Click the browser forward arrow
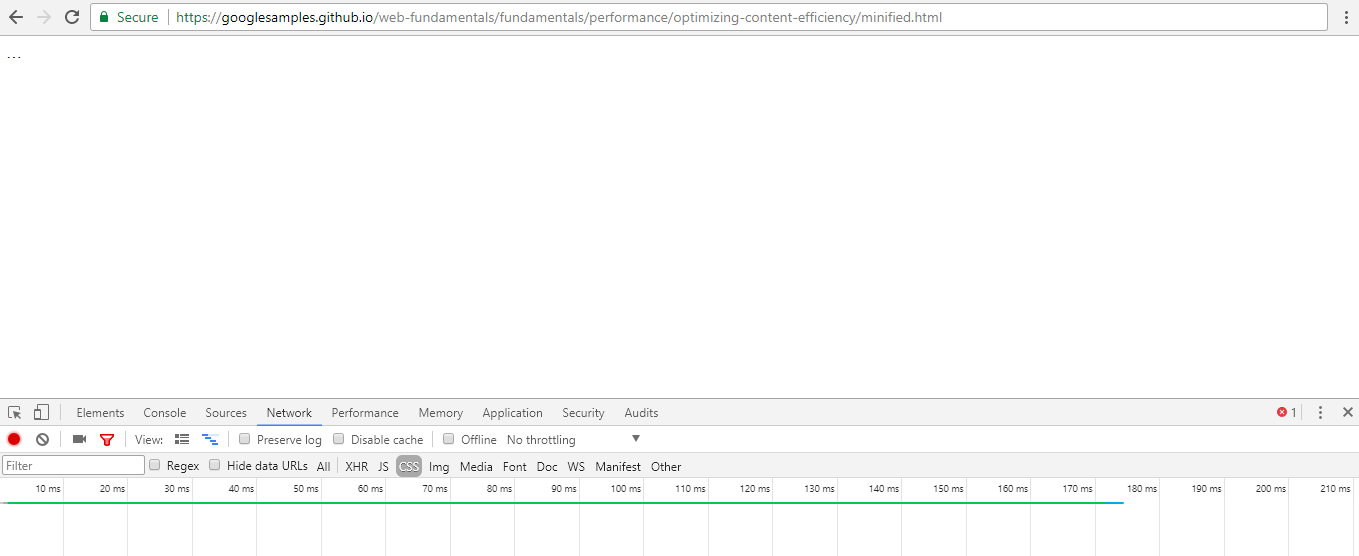Screen dimensions: 1359x556 (x=44, y=17)
